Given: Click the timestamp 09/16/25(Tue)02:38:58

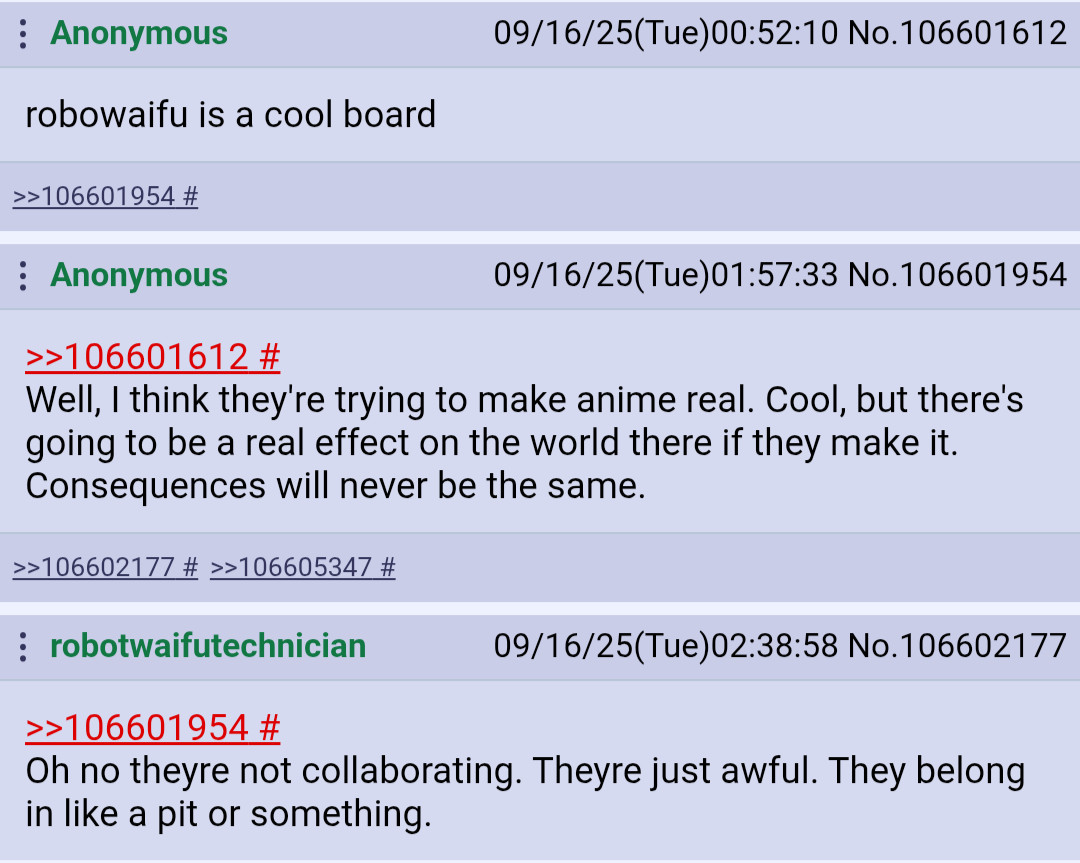Looking at the screenshot, I should click(666, 646).
